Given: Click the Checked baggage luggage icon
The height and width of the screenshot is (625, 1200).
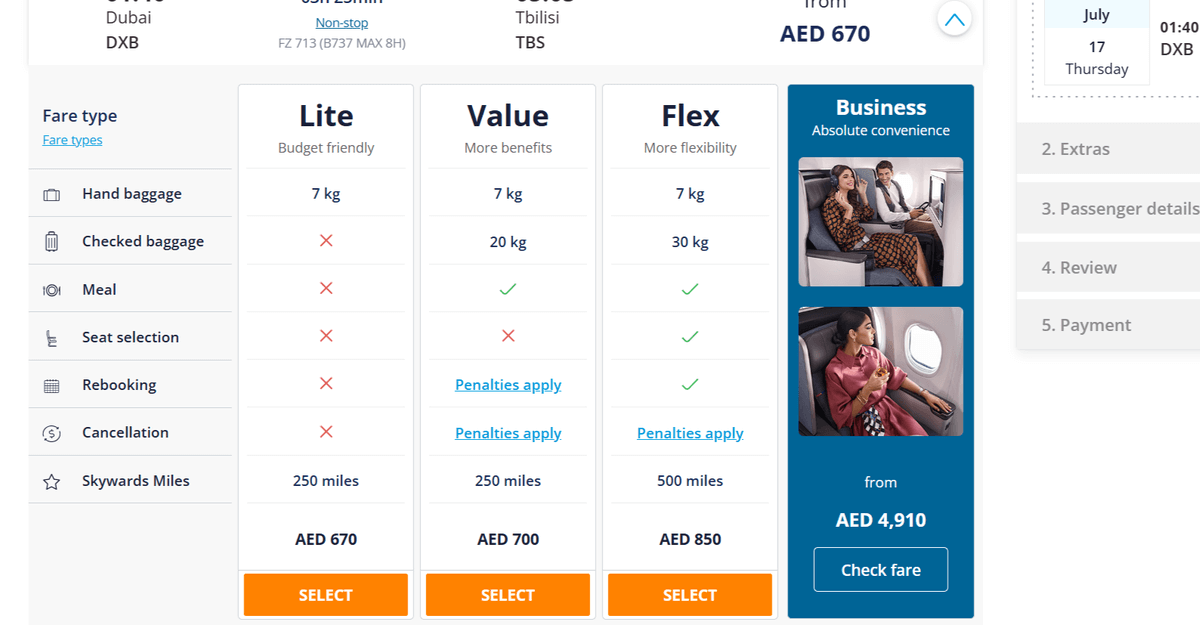Looking at the screenshot, I should tap(52, 242).
